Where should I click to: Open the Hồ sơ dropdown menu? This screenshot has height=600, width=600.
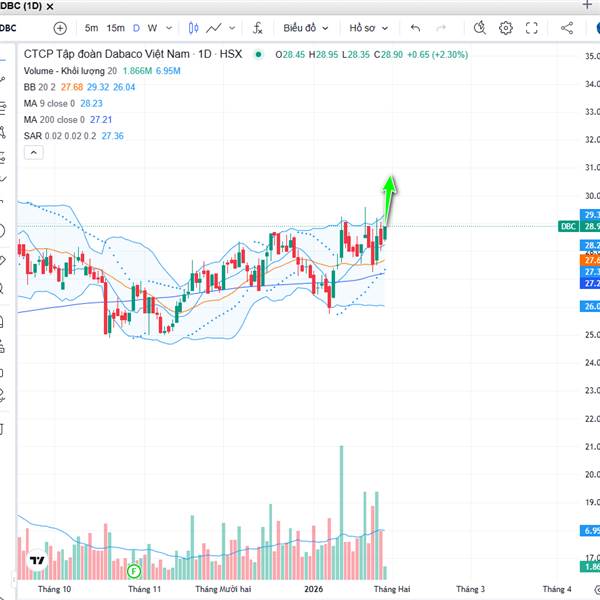point(368,28)
